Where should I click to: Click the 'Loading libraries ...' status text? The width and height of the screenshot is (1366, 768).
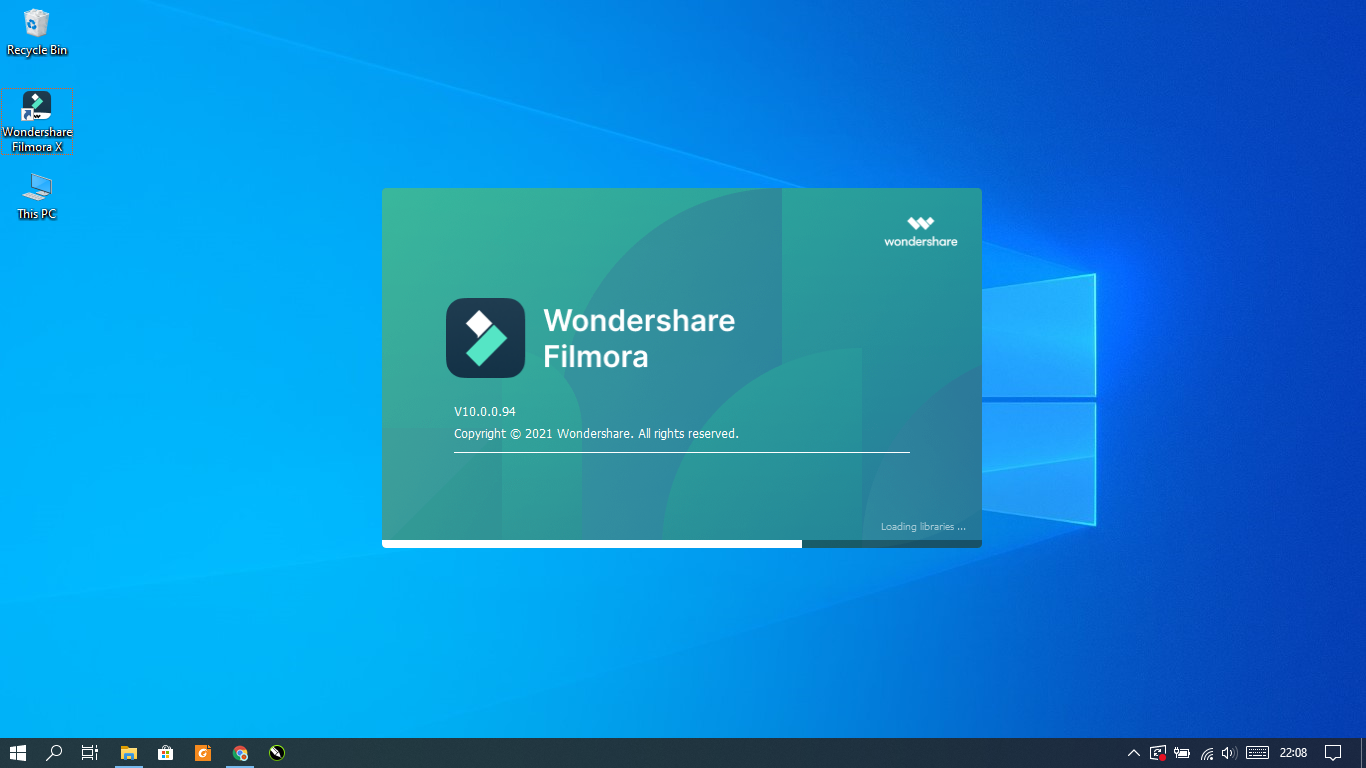tap(923, 526)
